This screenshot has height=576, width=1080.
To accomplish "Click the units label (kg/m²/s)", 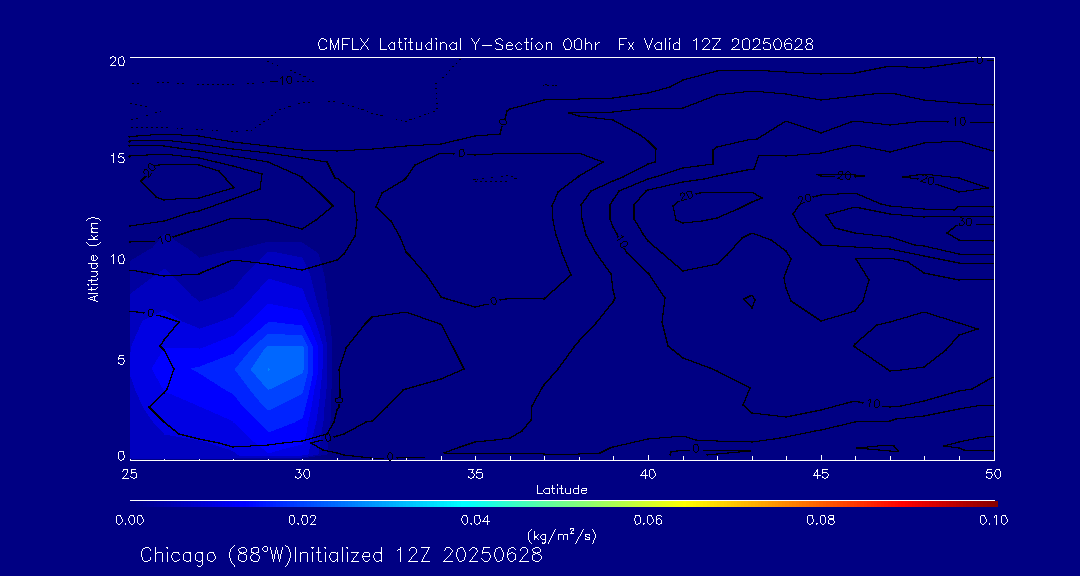I will pyautogui.click(x=561, y=535).
